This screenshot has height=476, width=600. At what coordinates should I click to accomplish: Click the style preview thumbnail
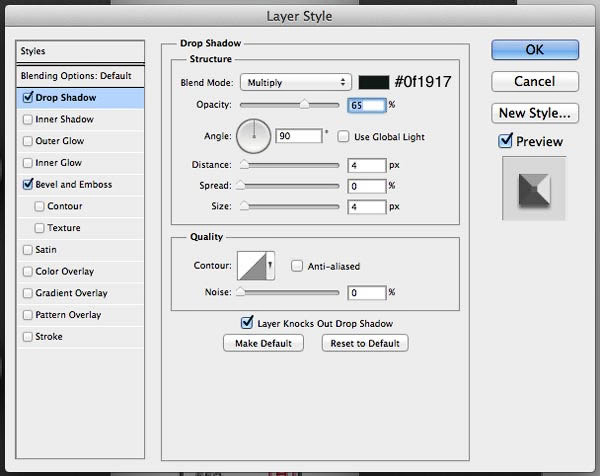(x=534, y=188)
